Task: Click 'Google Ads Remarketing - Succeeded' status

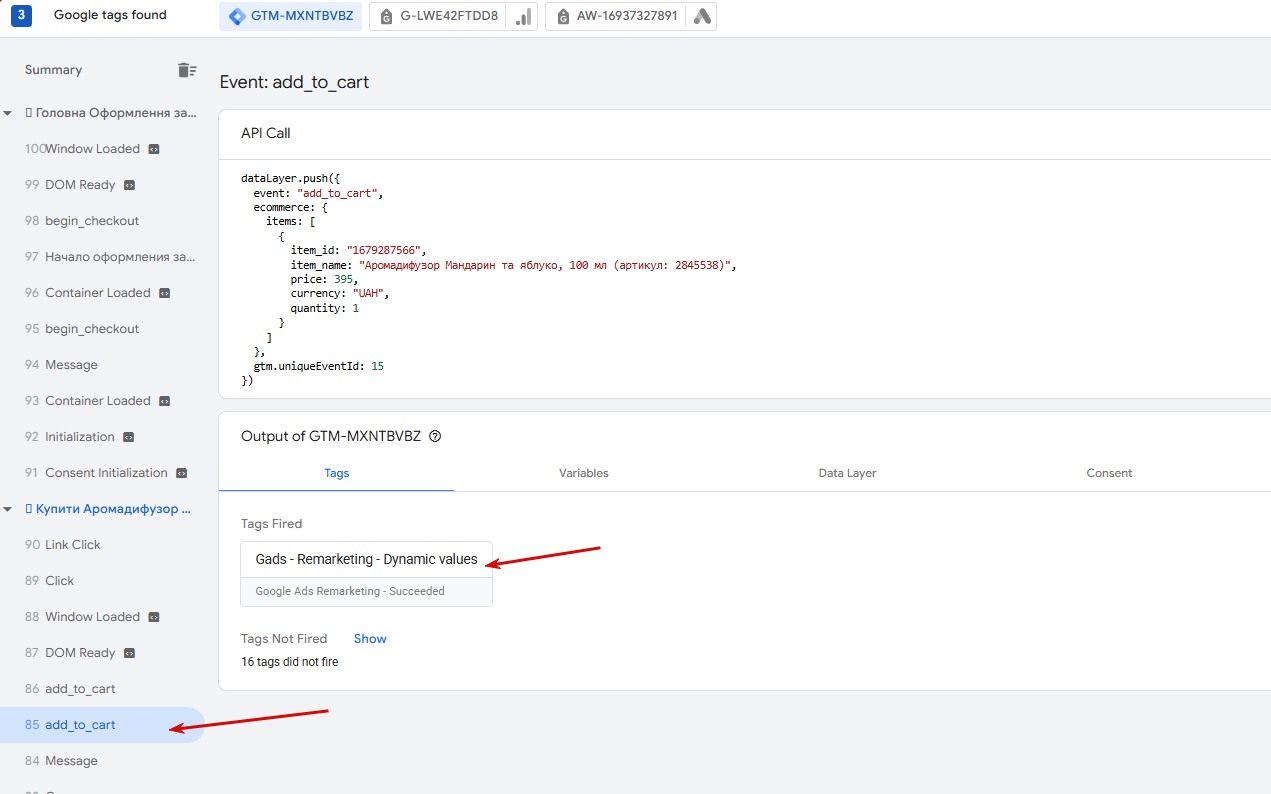Action: click(x=350, y=591)
